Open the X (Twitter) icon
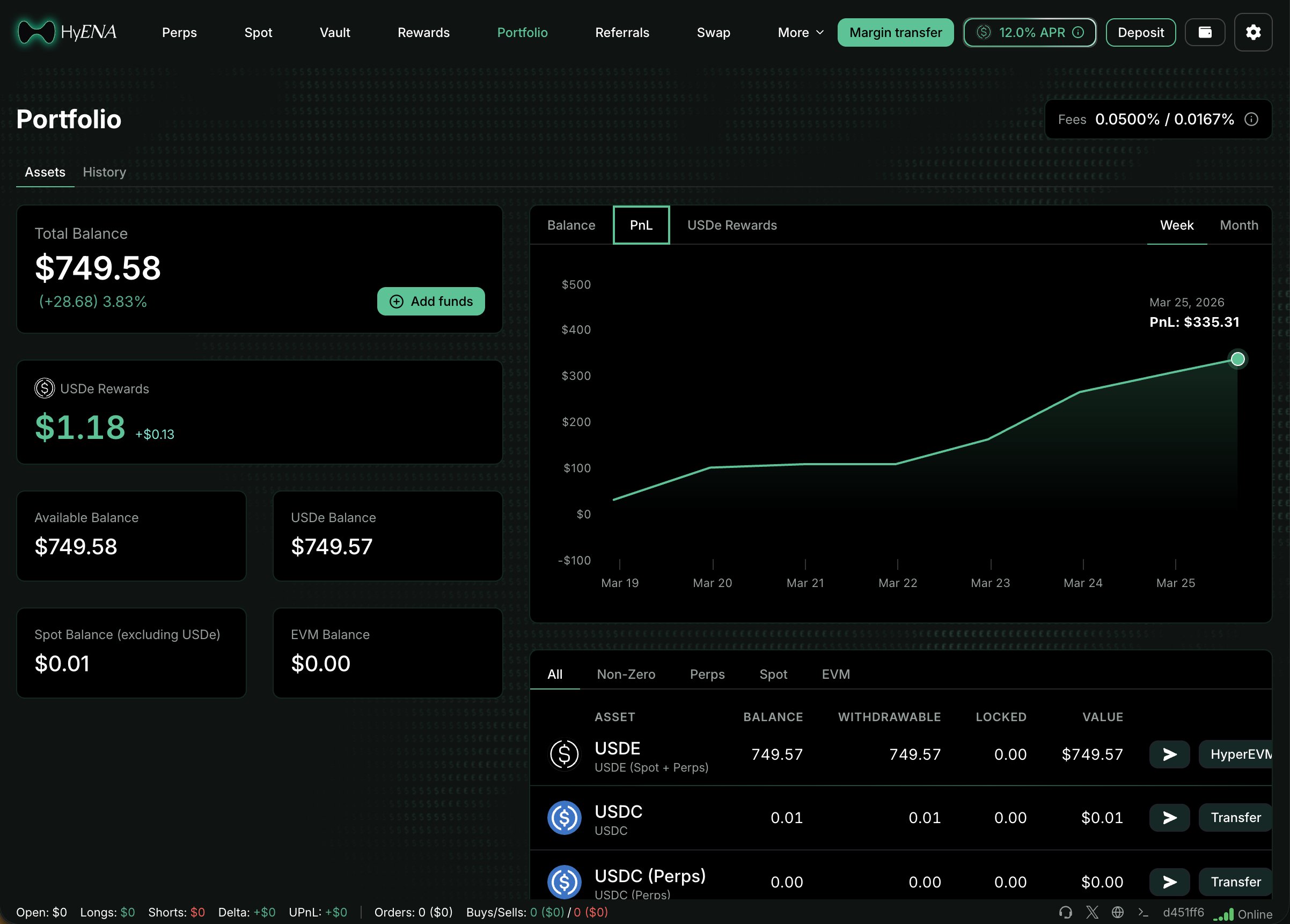Viewport: 1290px width, 924px height. (1091, 913)
